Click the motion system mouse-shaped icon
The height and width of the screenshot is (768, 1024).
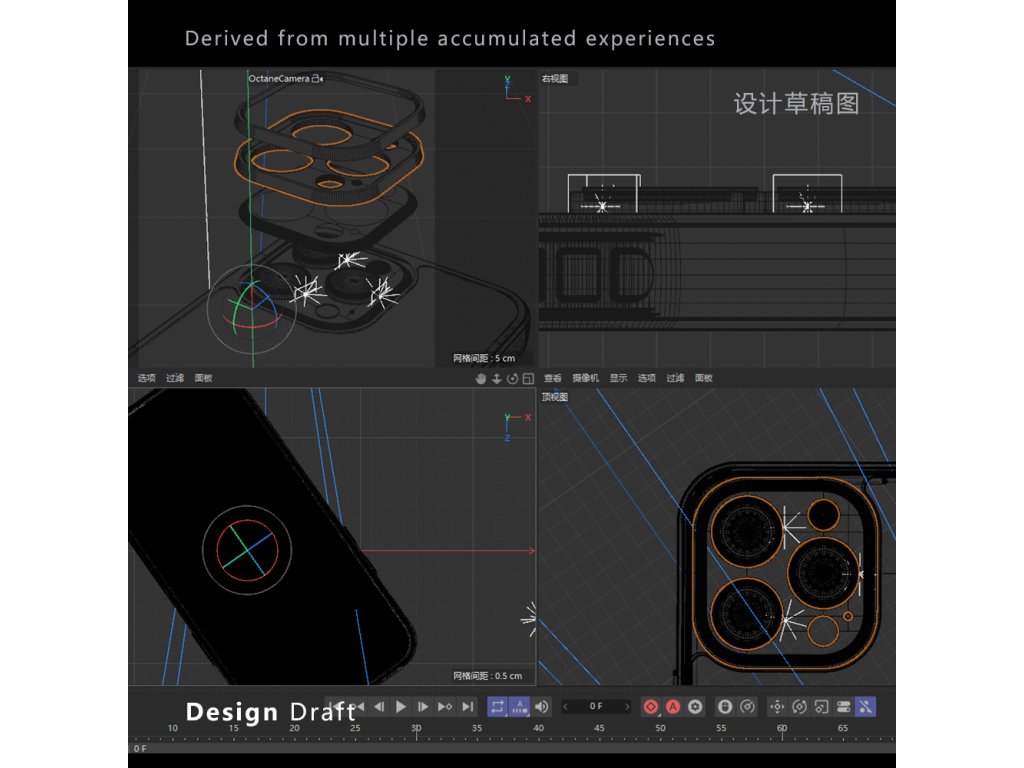tap(725, 707)
